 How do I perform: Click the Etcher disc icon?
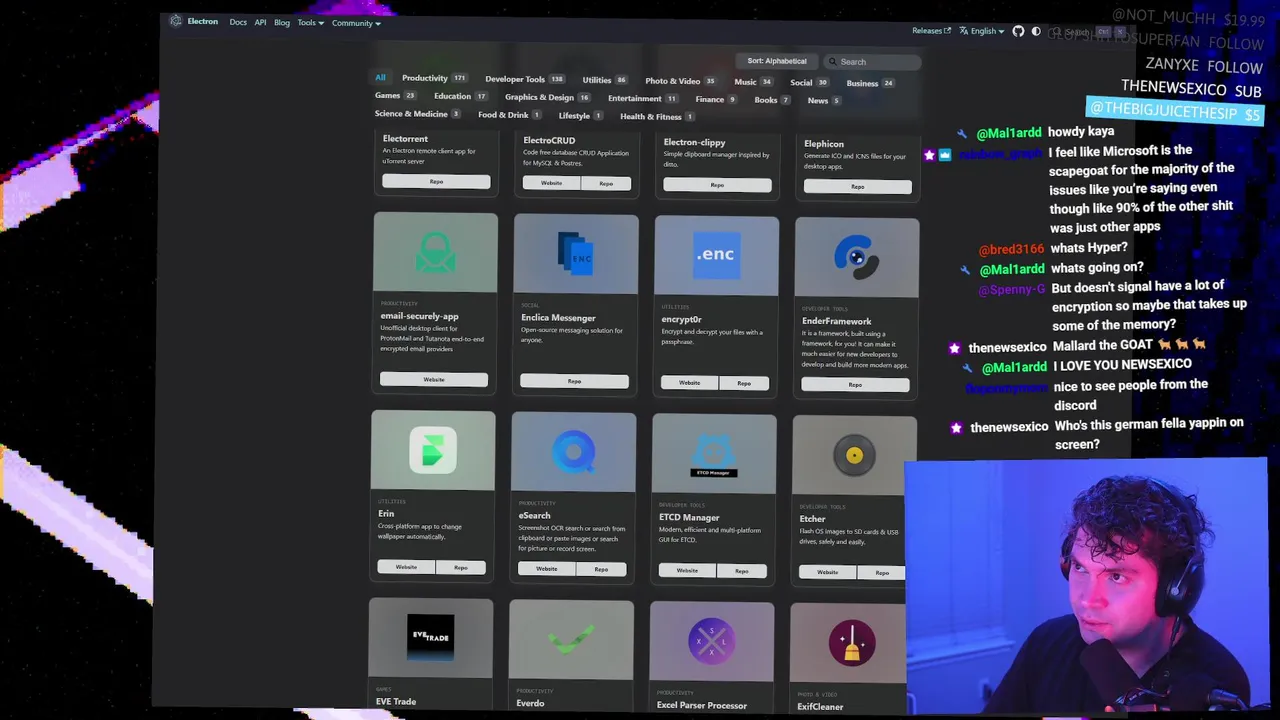pos(854,456)
